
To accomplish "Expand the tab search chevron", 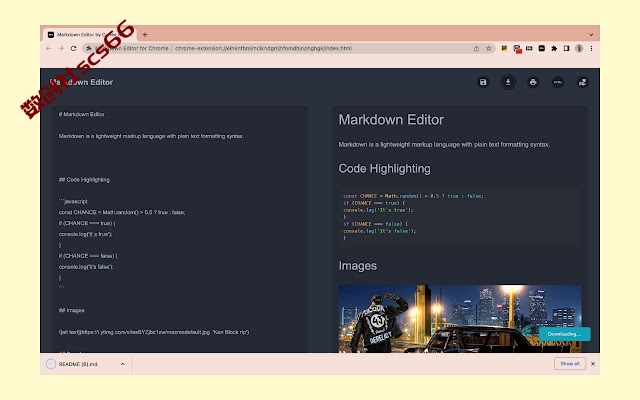I will (x=591, y=35).
